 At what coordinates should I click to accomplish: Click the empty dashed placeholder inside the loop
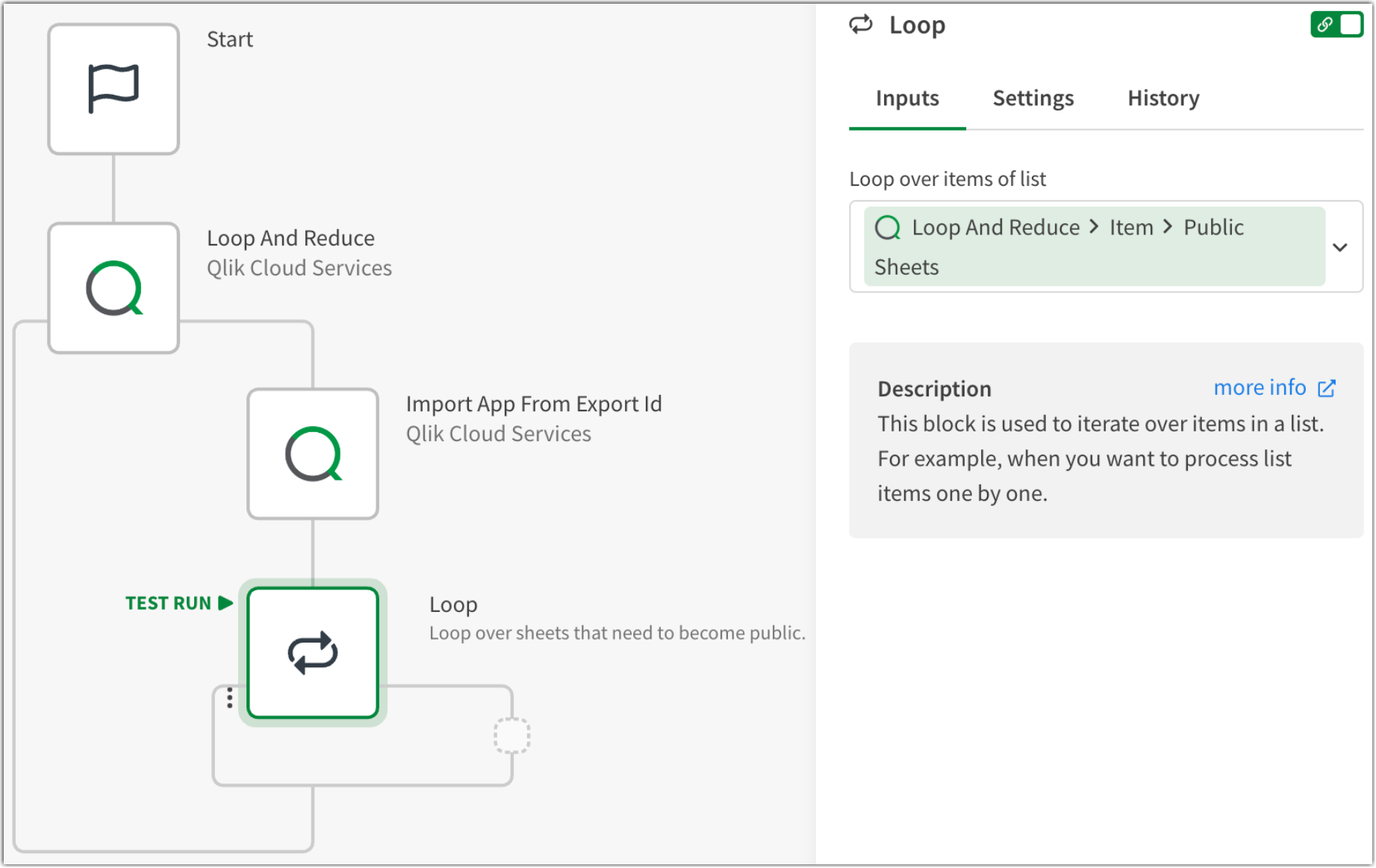[x=512, y=736]
